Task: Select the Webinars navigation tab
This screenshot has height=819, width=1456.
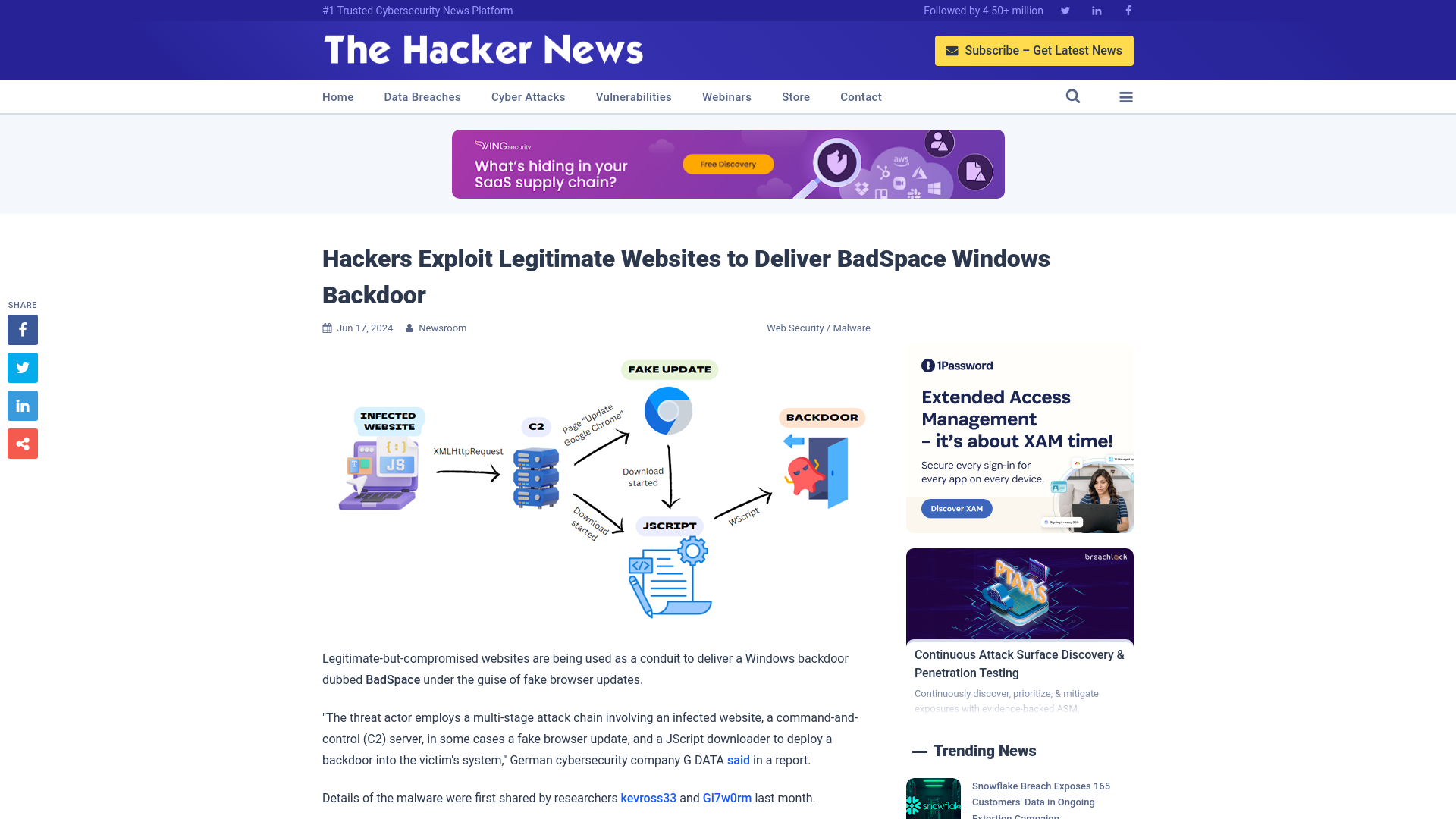Action: click(726, 96)
